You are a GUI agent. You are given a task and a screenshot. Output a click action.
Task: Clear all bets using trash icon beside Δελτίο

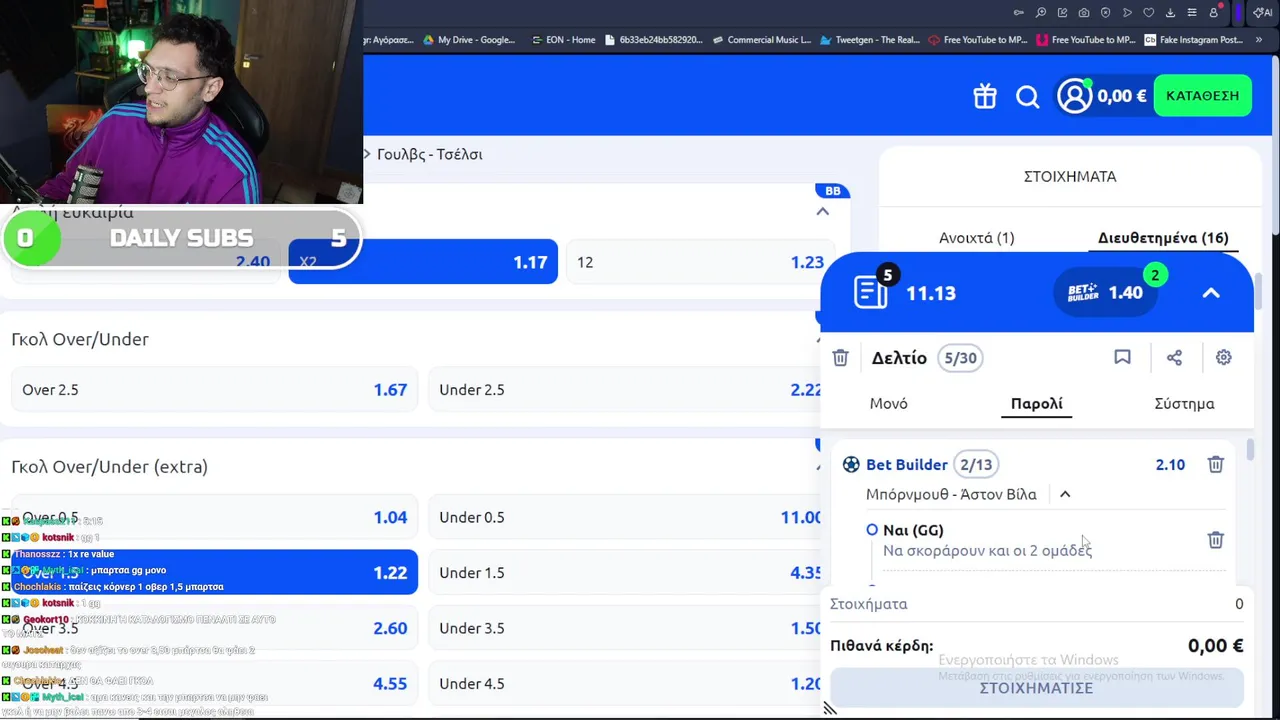840,358
